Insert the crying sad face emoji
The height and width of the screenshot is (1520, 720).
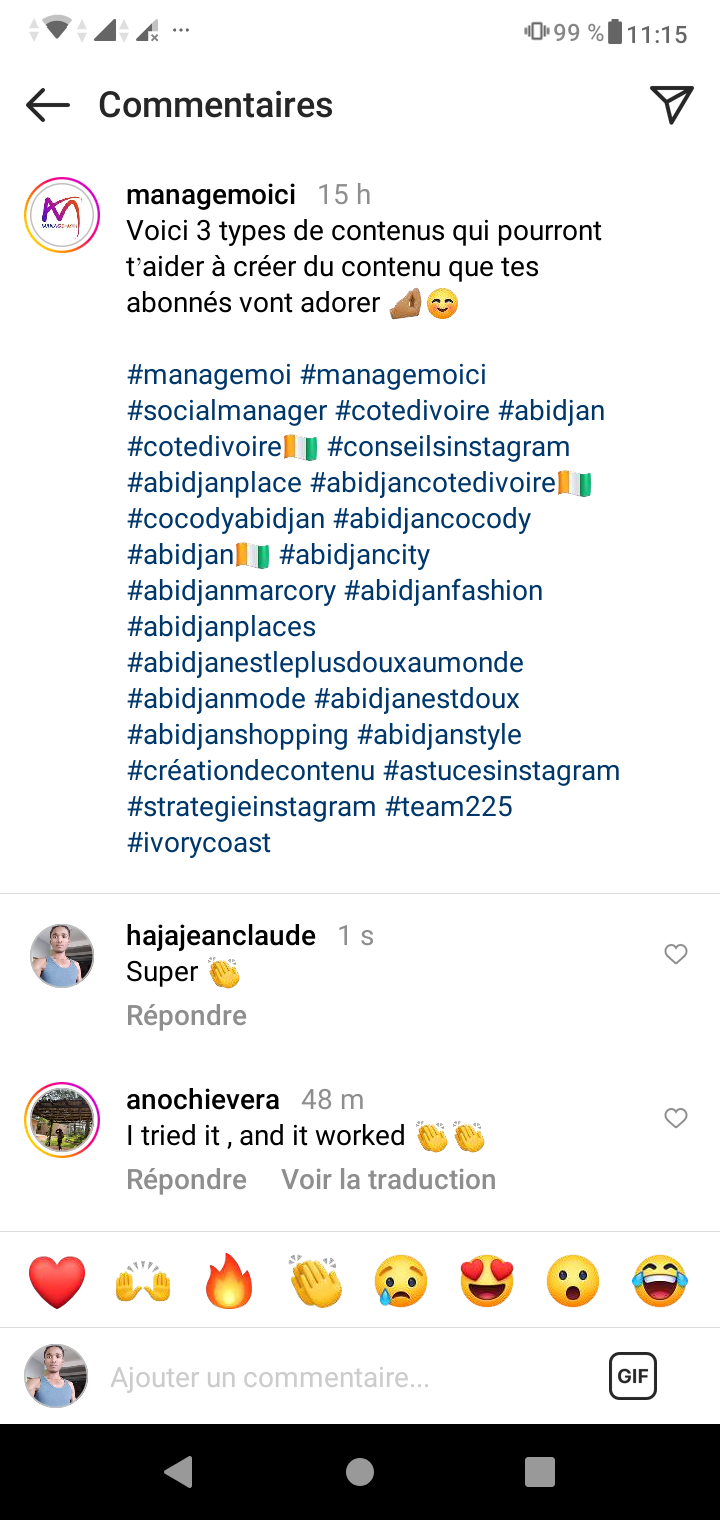point(401,1281)
